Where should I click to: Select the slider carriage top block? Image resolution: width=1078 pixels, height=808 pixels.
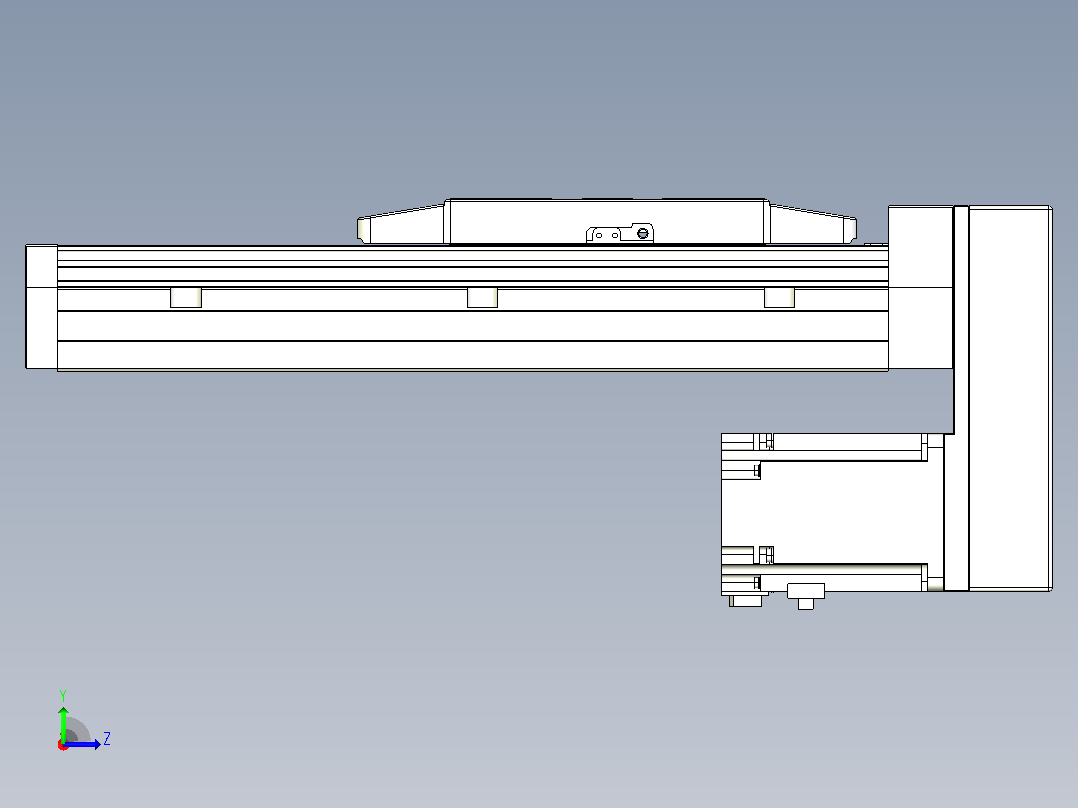click(607, 221)
